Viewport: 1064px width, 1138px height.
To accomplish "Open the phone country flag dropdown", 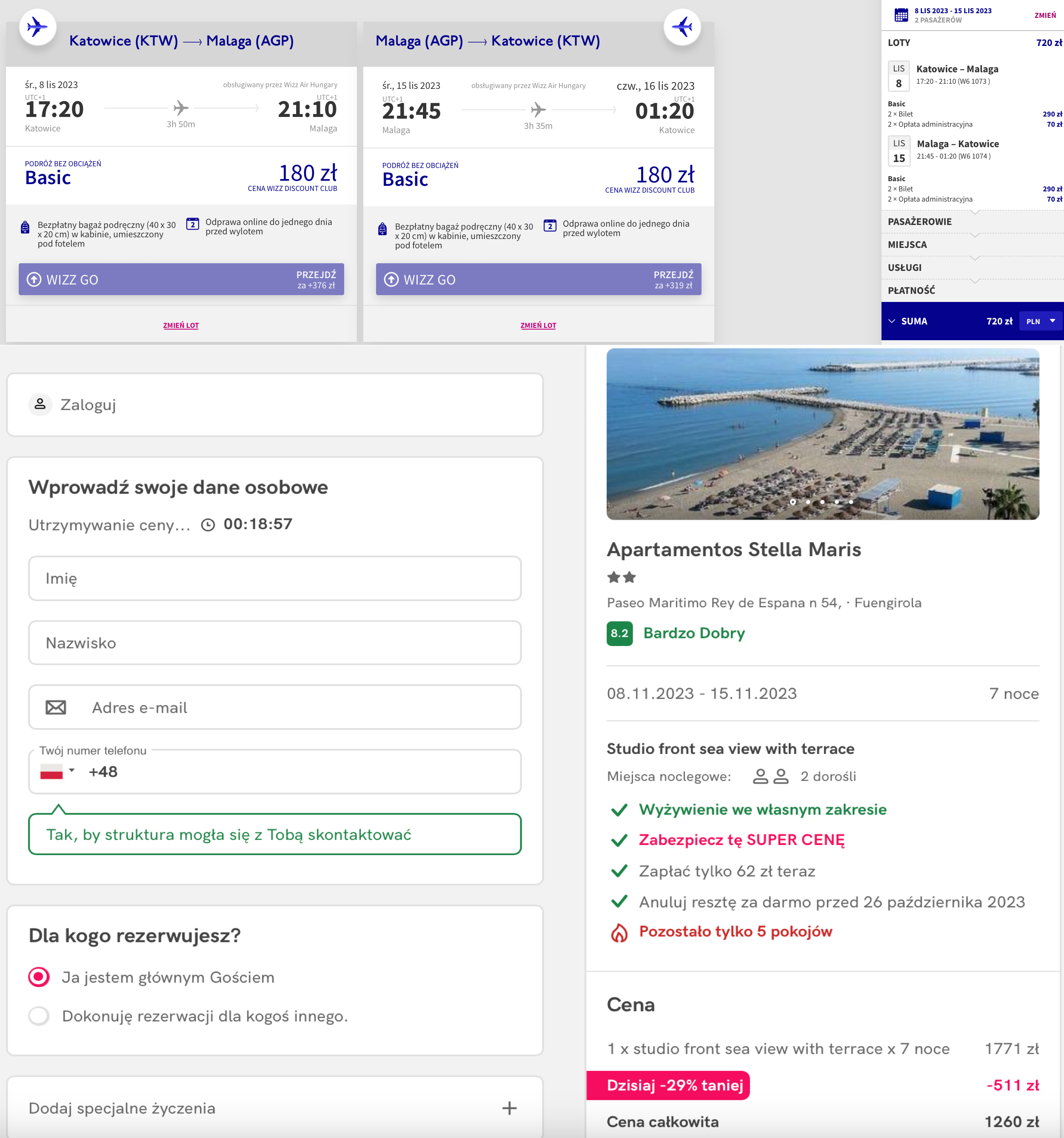I will pos(57,771).
